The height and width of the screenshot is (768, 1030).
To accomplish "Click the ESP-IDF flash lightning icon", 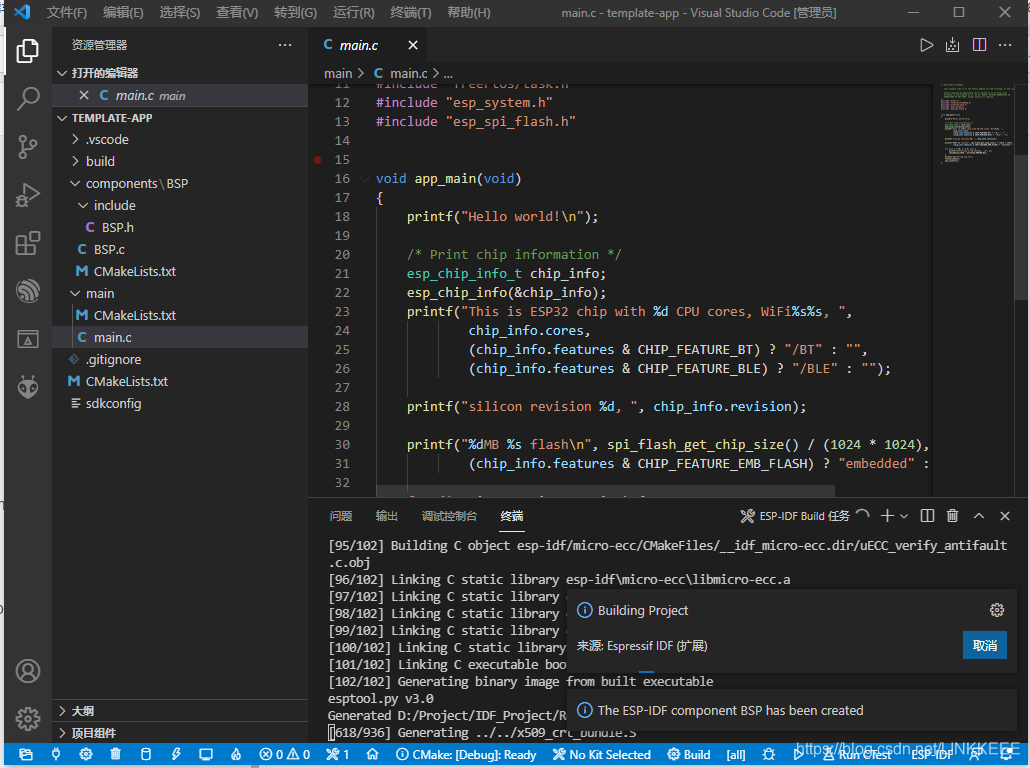I will click(x=176, y=754).
